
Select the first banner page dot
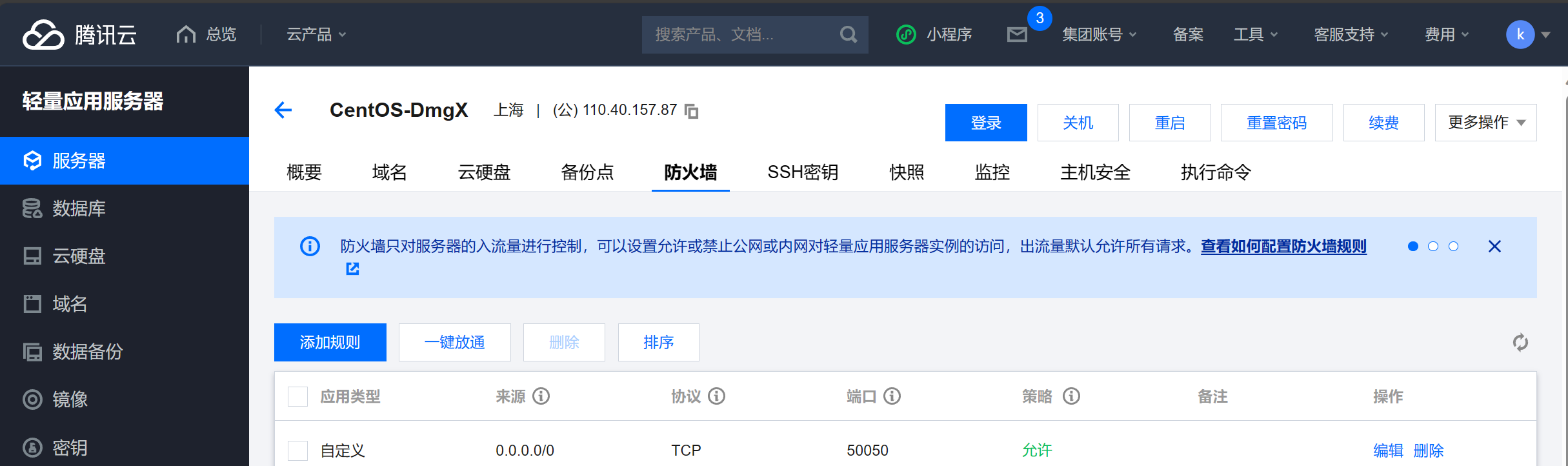point(1413,246)
